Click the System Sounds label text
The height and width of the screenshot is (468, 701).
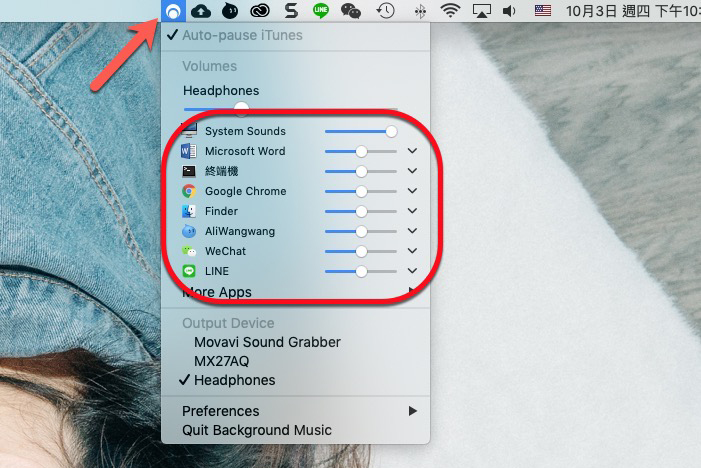(x=245, y=131)
